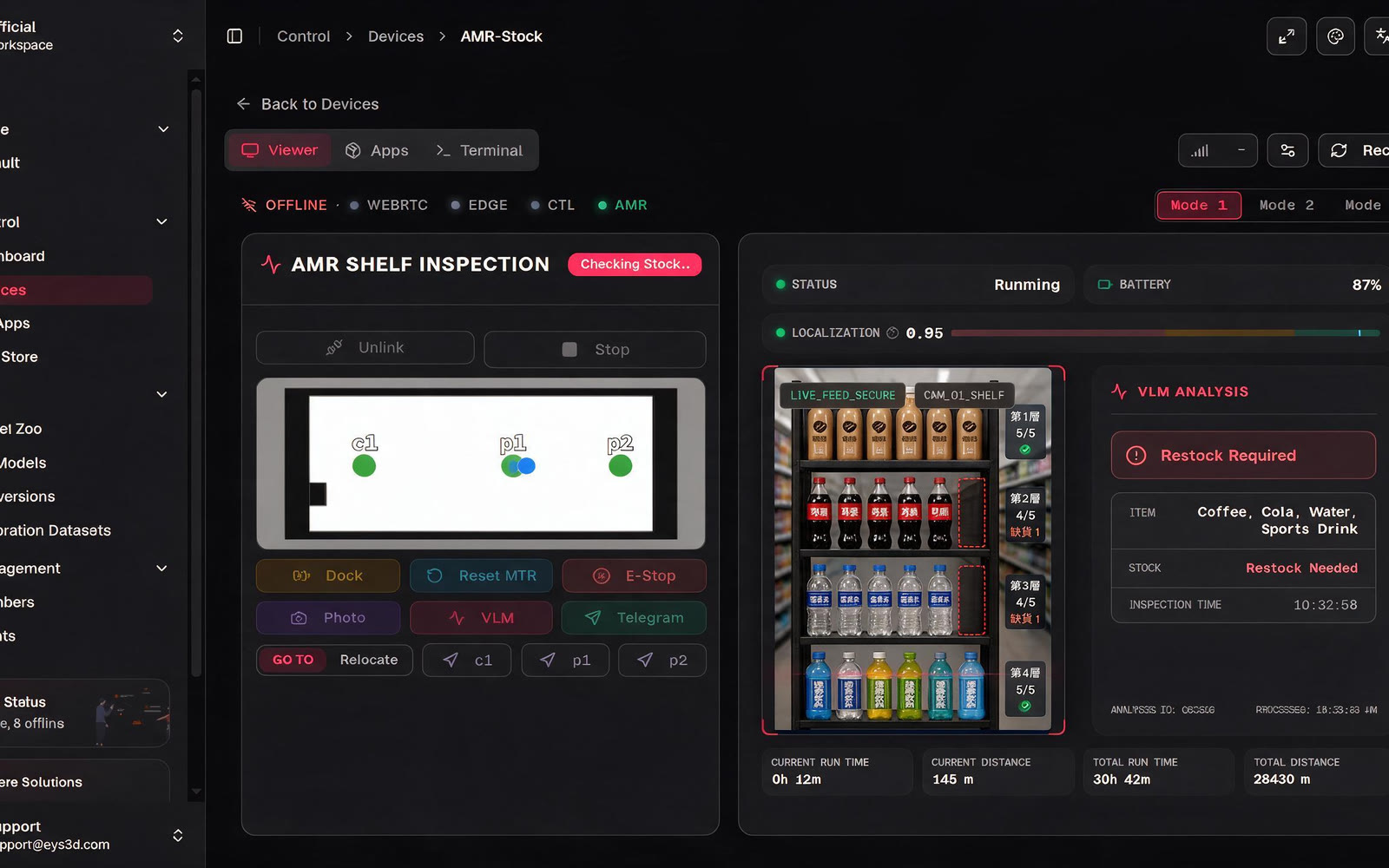Open the Apps tab
The width and height of the screenshot is (1389, 868).
click(x=377, y=150)
